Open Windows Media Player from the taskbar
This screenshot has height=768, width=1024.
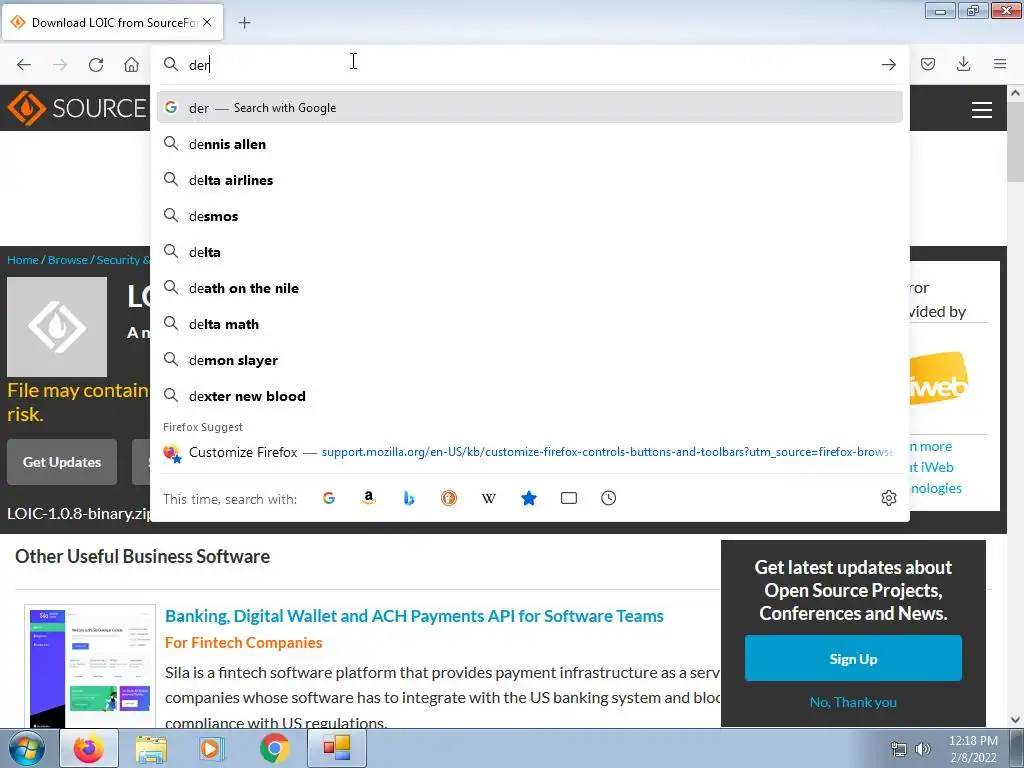(x=212, y=748)
